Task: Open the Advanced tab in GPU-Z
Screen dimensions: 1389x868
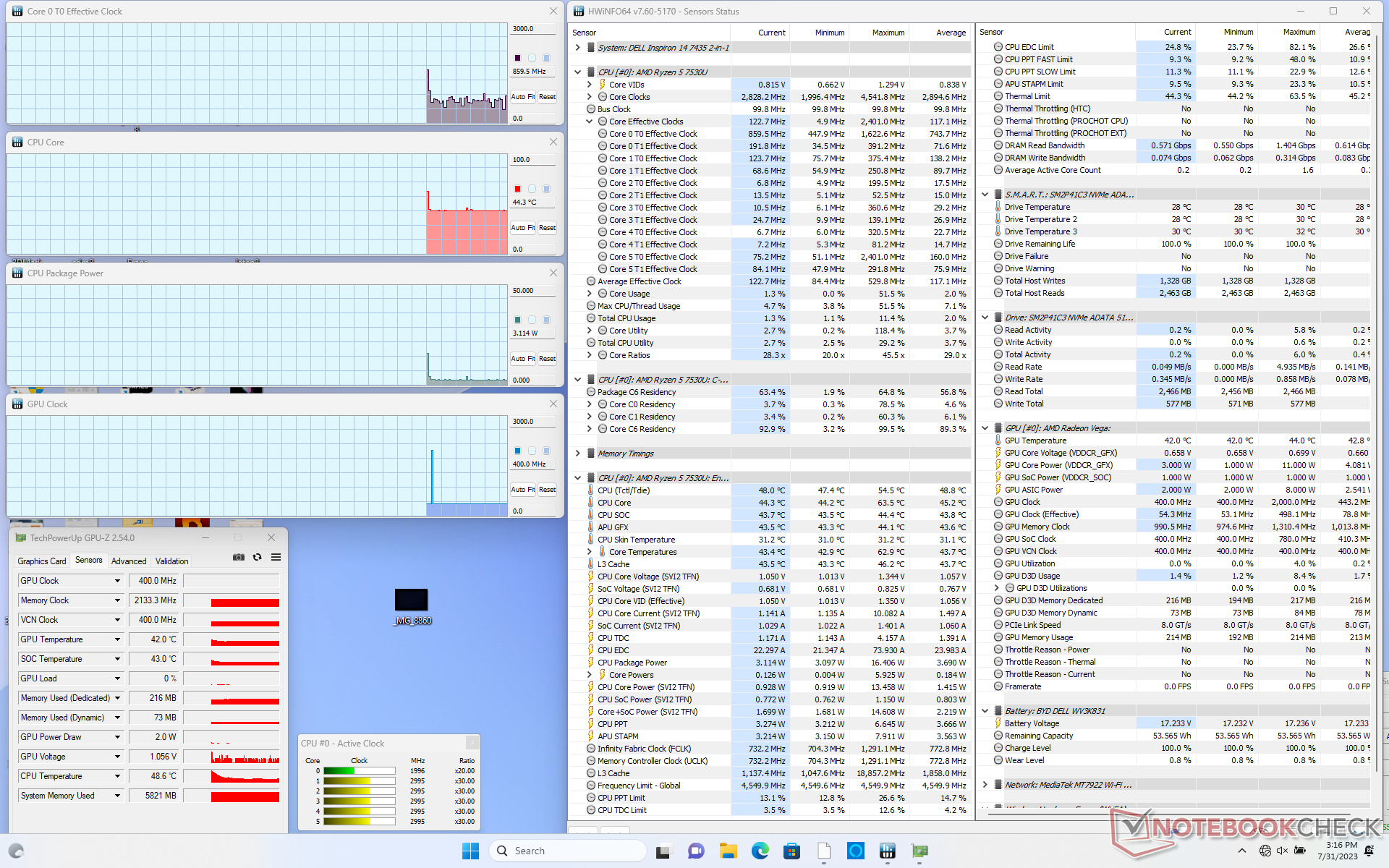Action: click(129, 561)
